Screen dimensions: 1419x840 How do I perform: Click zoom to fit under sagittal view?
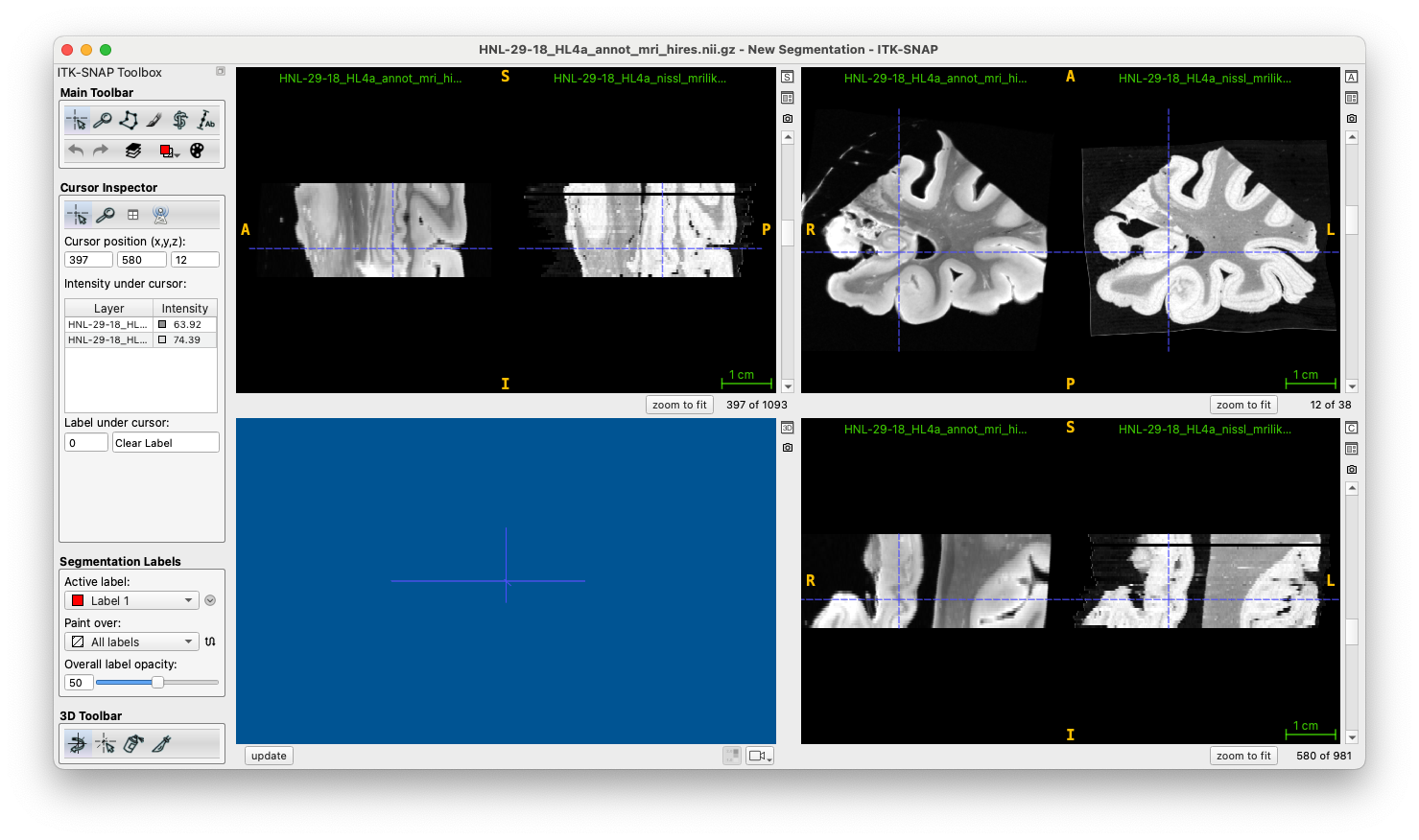tap(679, 405)
